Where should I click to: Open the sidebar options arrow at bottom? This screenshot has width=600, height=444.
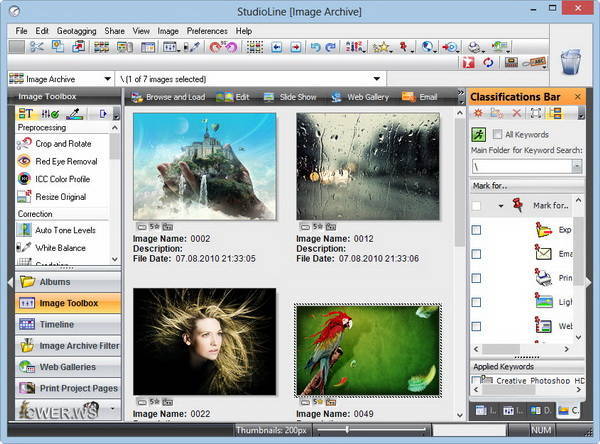[112, 409]
